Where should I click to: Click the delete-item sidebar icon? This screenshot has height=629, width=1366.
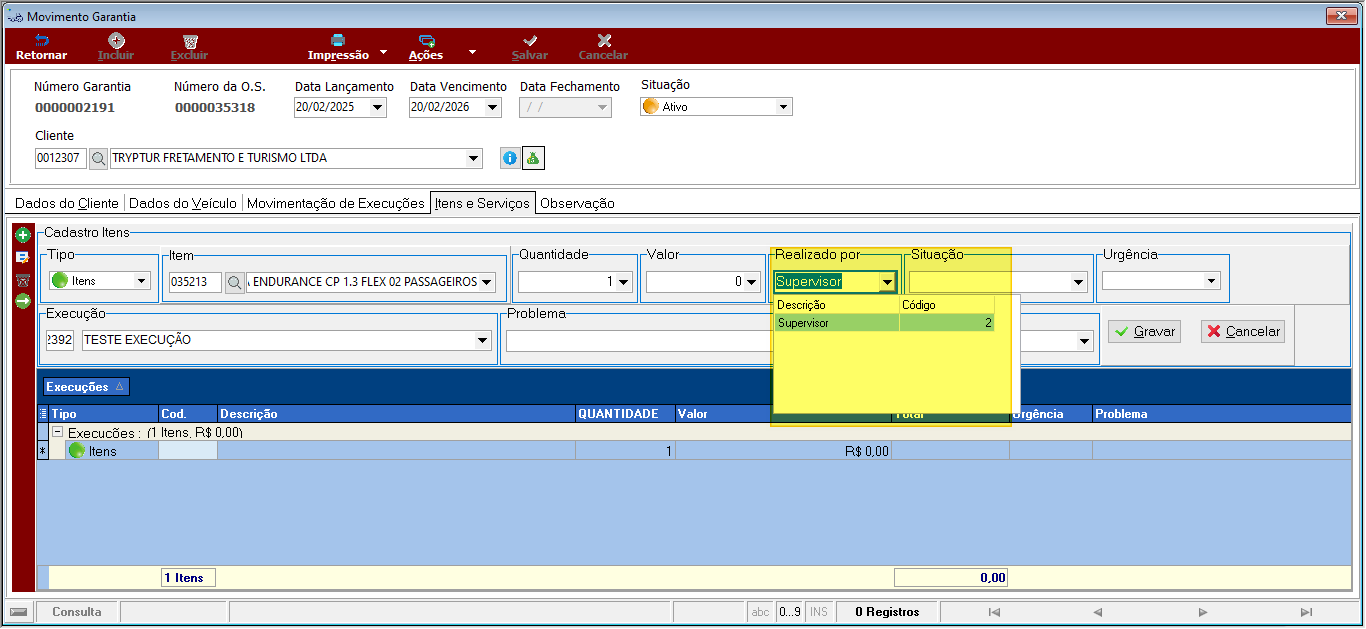[x=23, y=279]
